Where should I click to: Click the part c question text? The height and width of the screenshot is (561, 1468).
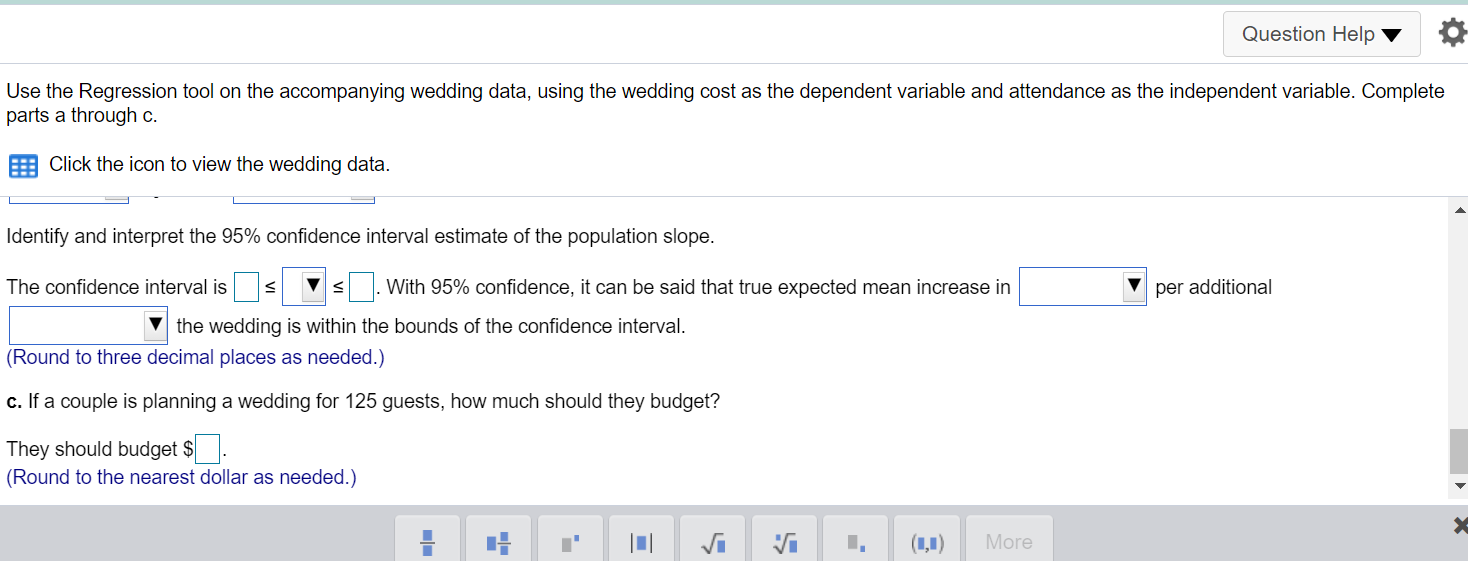[363, 401]
